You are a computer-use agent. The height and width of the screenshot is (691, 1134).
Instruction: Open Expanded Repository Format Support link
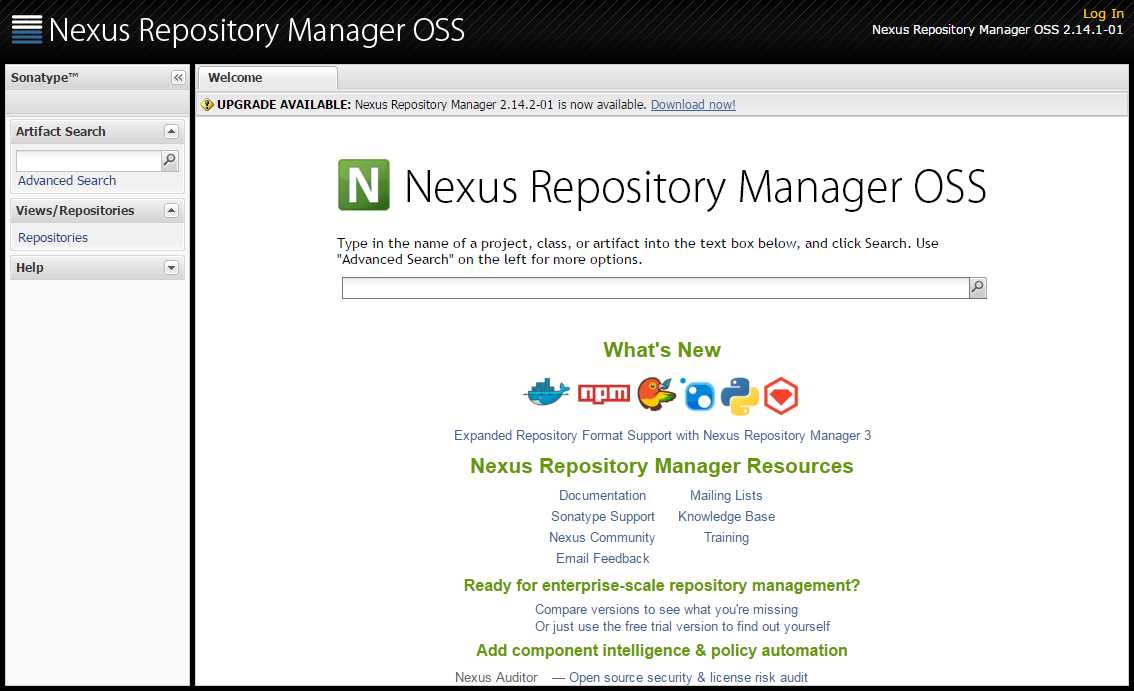pyautogui.click(x=662, y=436)
